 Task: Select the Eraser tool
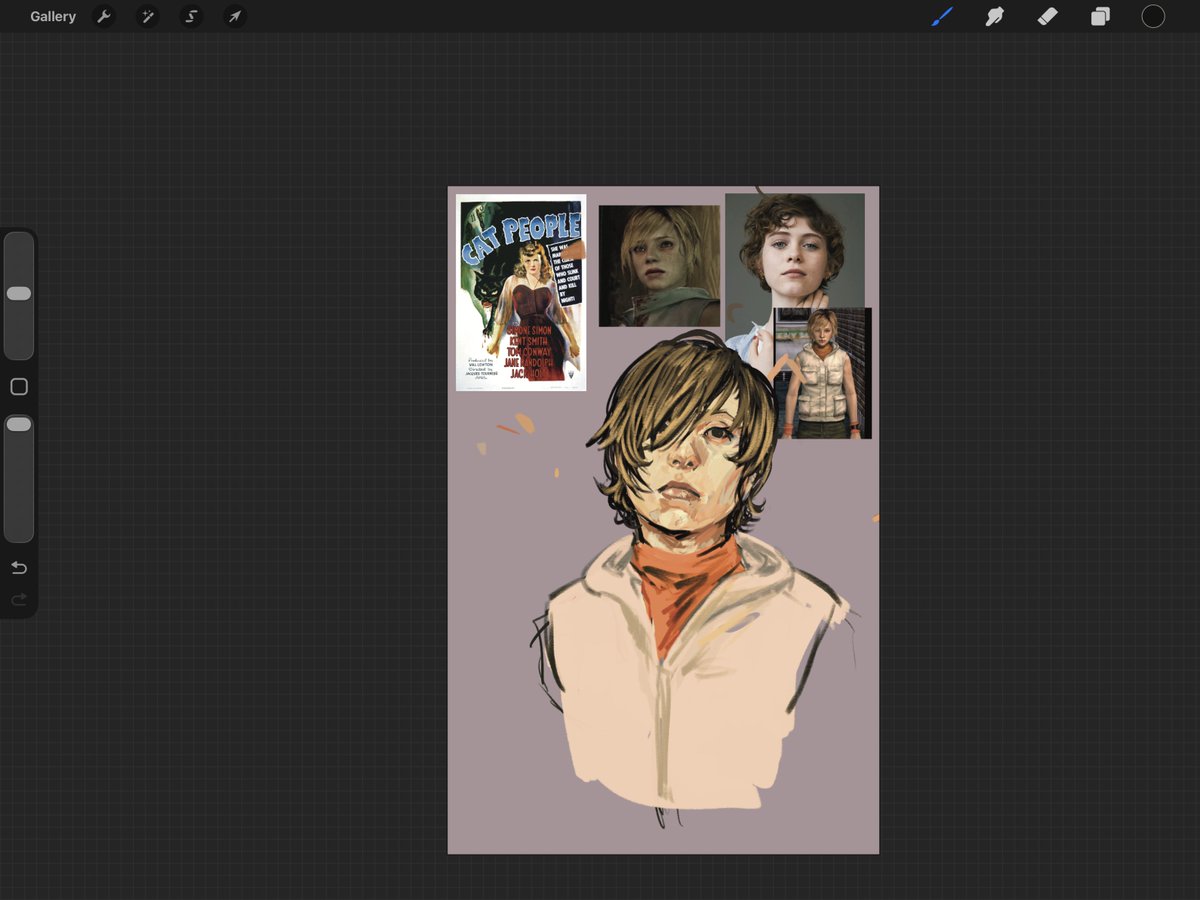tap(1048, 16)
